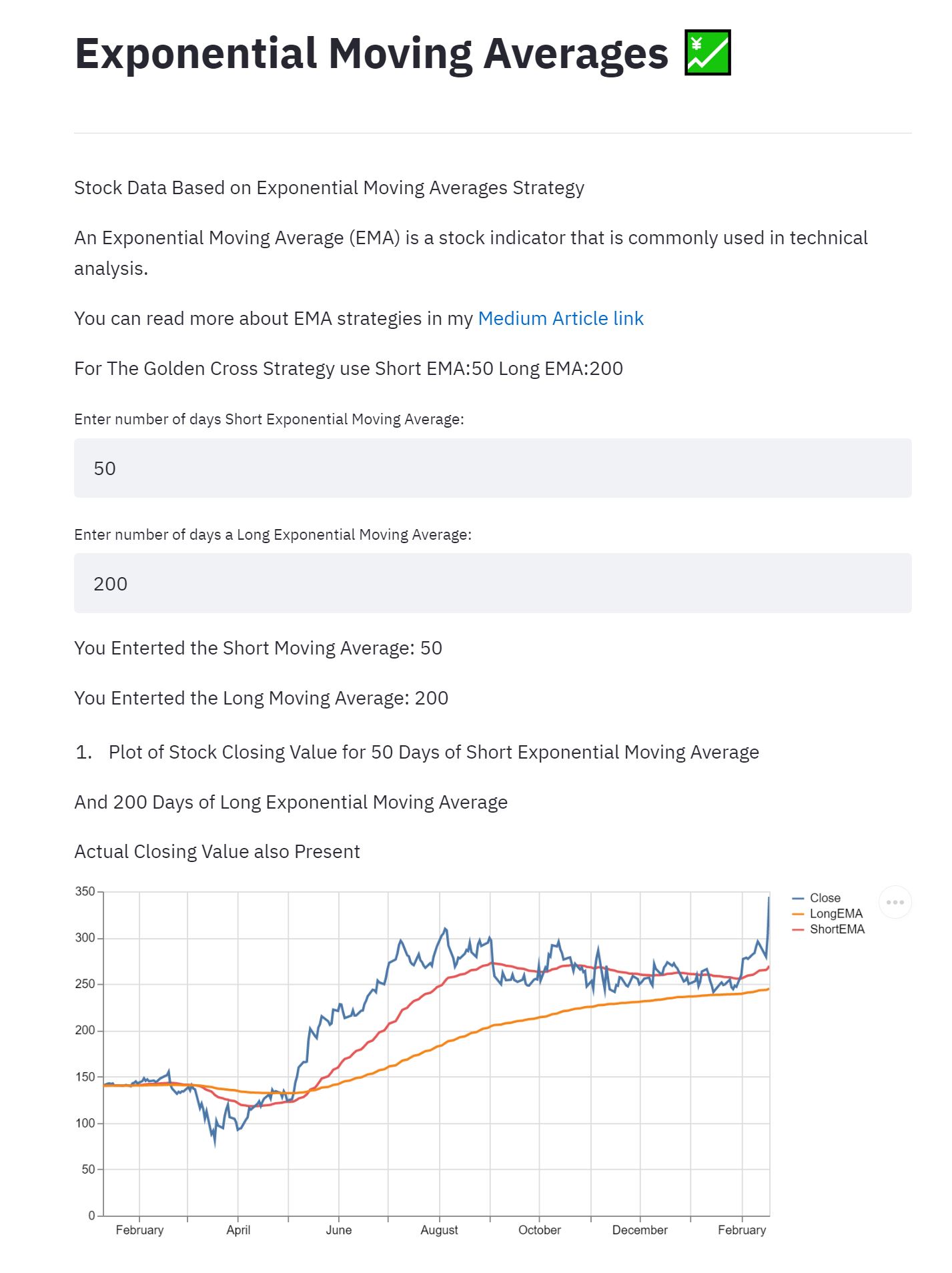Click the blue line swatch beside Close legend
Screen dimensions: 952x1273
tap(798, 897)
